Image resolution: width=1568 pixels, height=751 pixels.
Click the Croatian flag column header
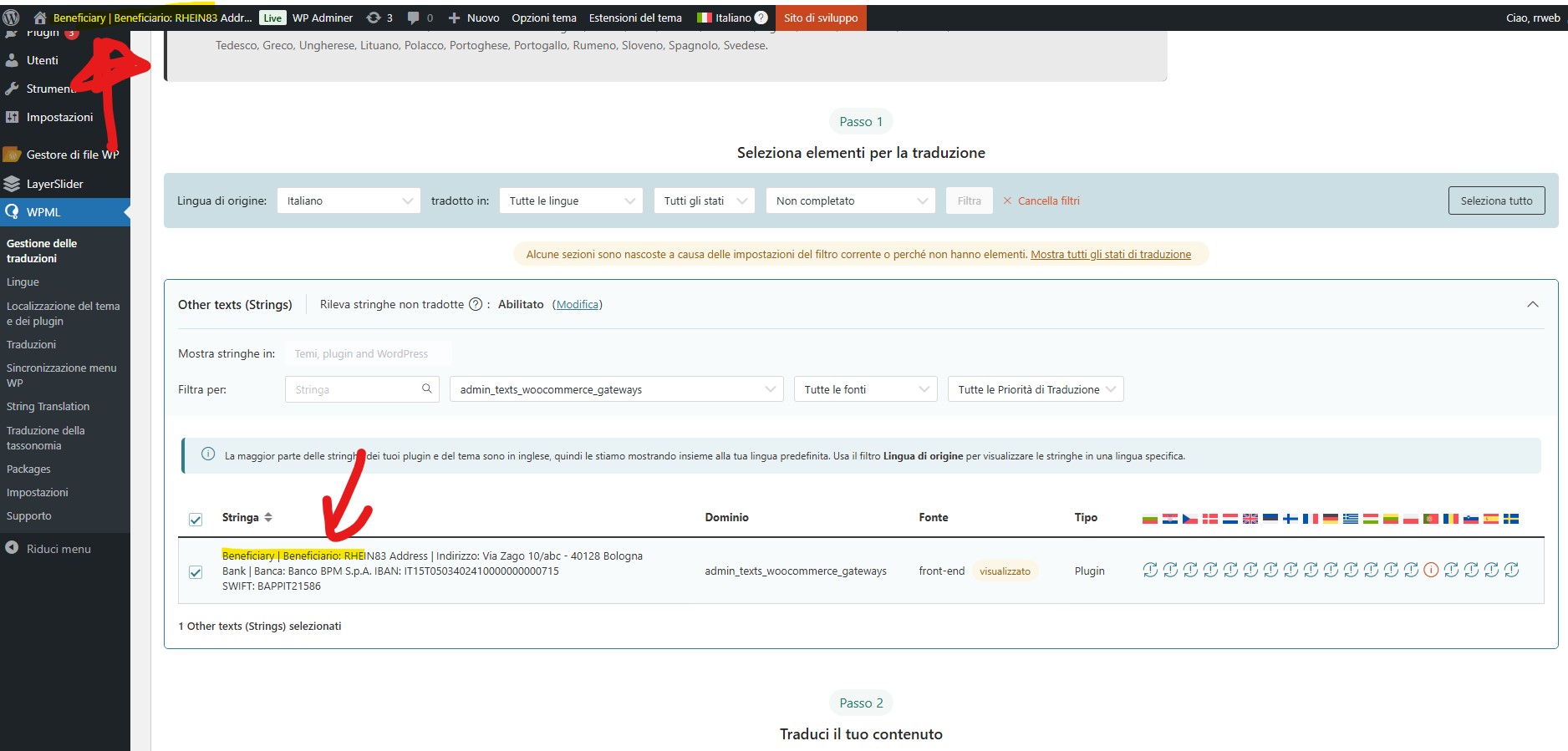1170,519
